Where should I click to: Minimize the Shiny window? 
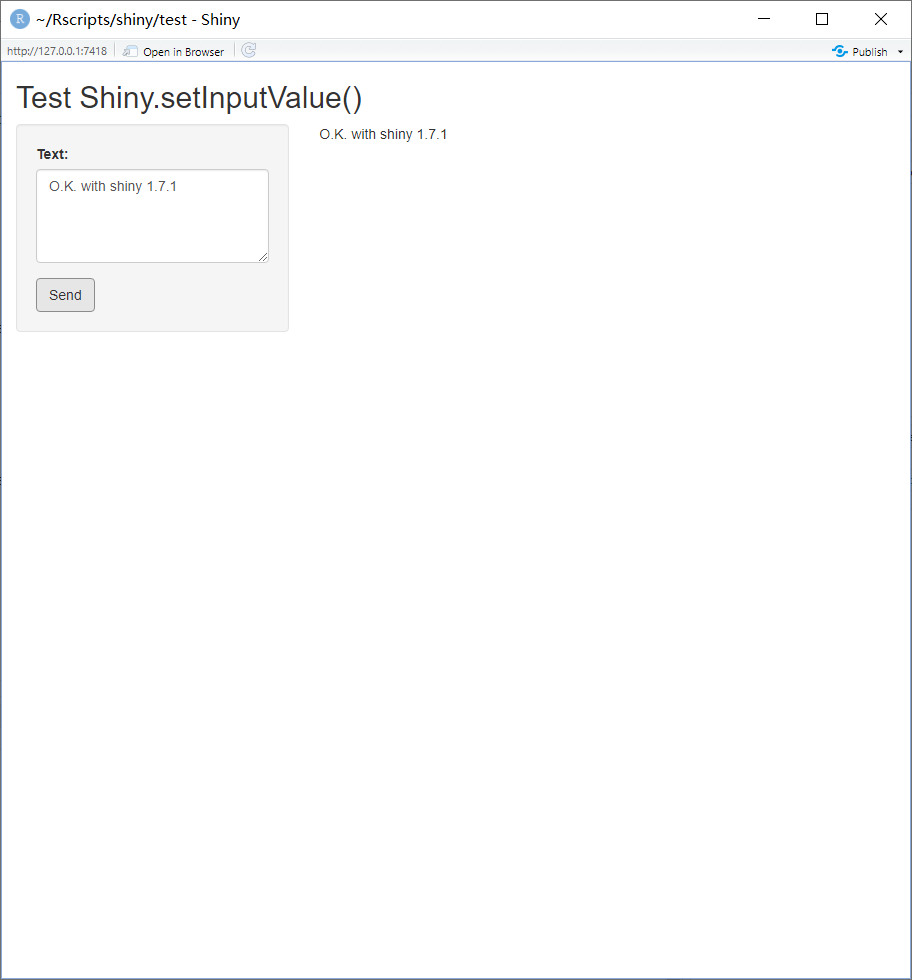[x=764, y=19]
